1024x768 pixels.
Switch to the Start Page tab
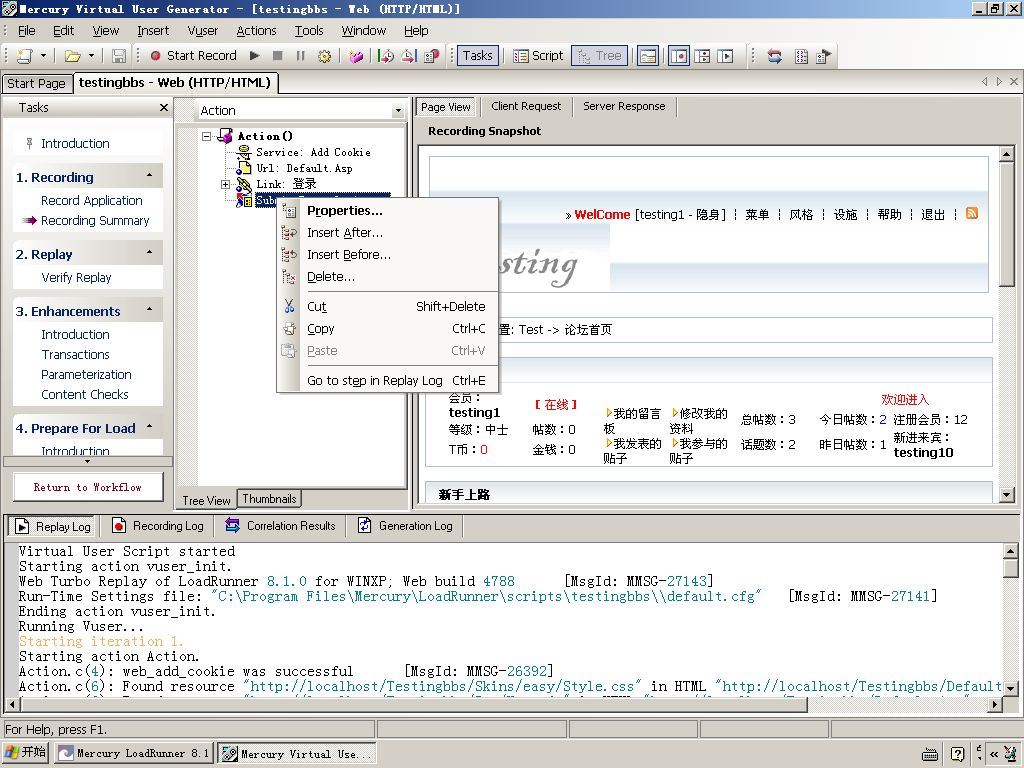[36, 84]
